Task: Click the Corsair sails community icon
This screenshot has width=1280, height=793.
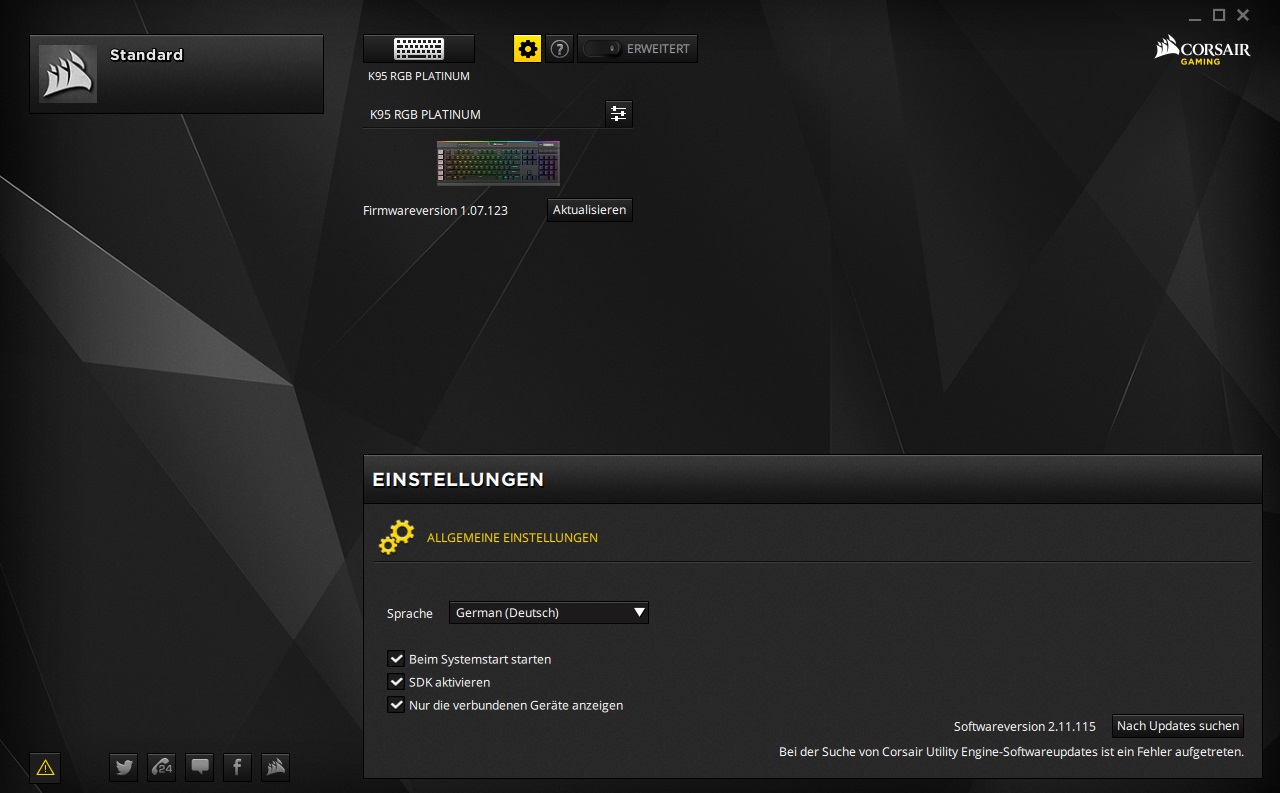Action: pyautogui.click(x=275, y=767)
